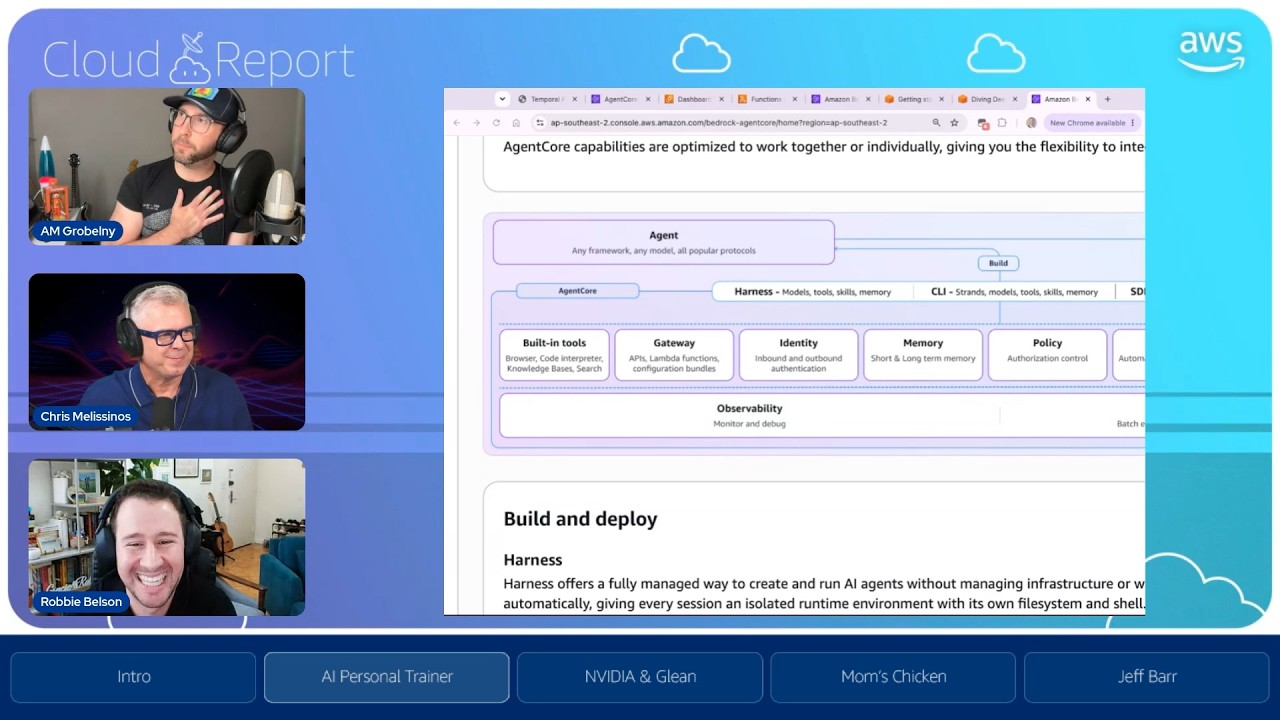Open the Chrome profile avatar
1280x720 pixels.
tap(1031, 123)
